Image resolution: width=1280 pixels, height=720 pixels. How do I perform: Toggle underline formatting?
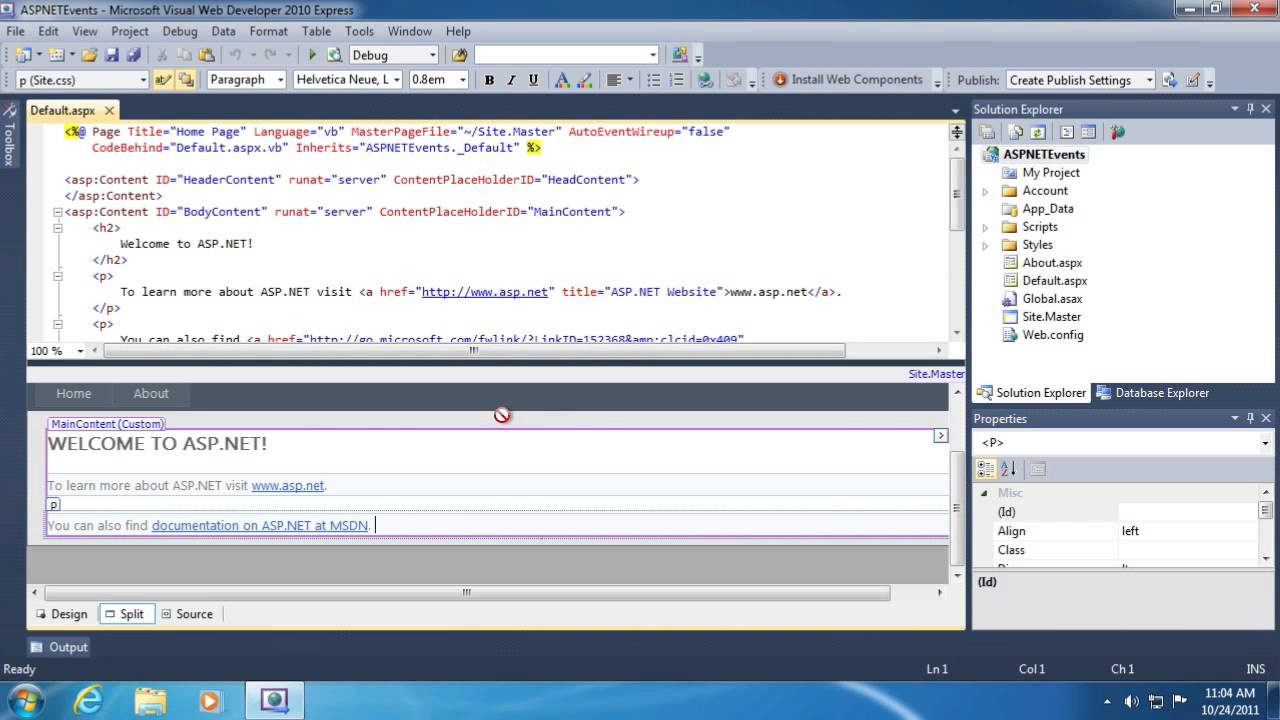click(533, 80)
